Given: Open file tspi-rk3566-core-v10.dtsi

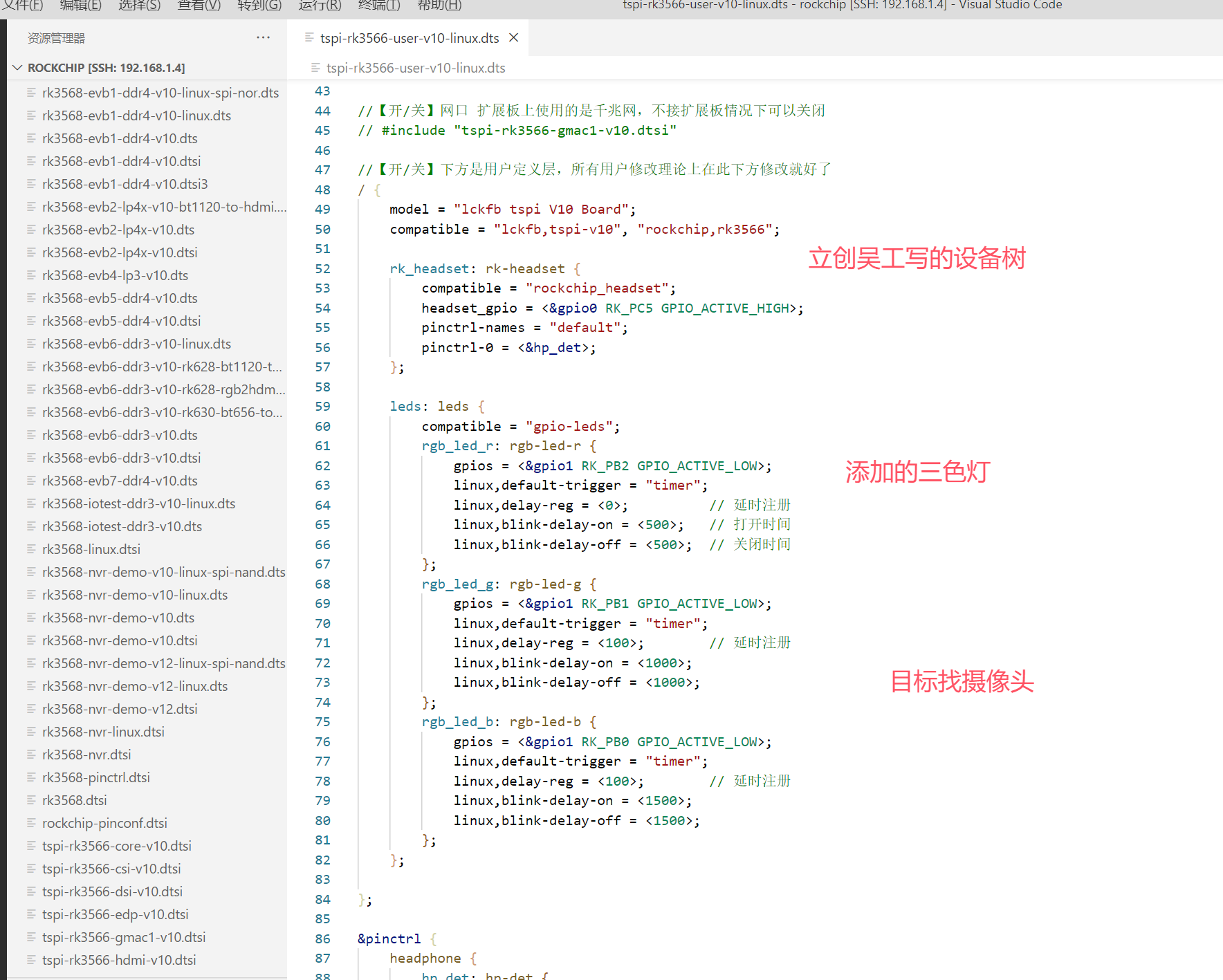Looking at the screenshot, I should click(x=117, y=846).
